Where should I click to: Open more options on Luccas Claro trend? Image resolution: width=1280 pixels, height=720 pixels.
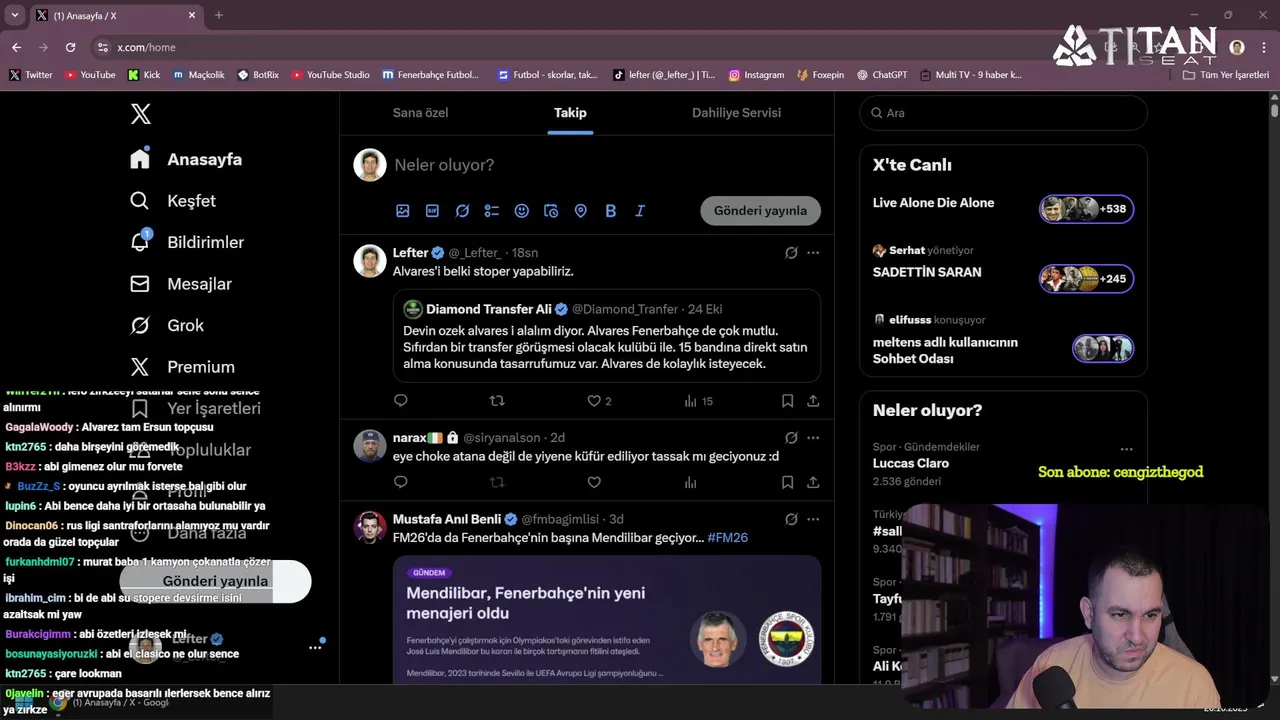tap(1126, 449)
